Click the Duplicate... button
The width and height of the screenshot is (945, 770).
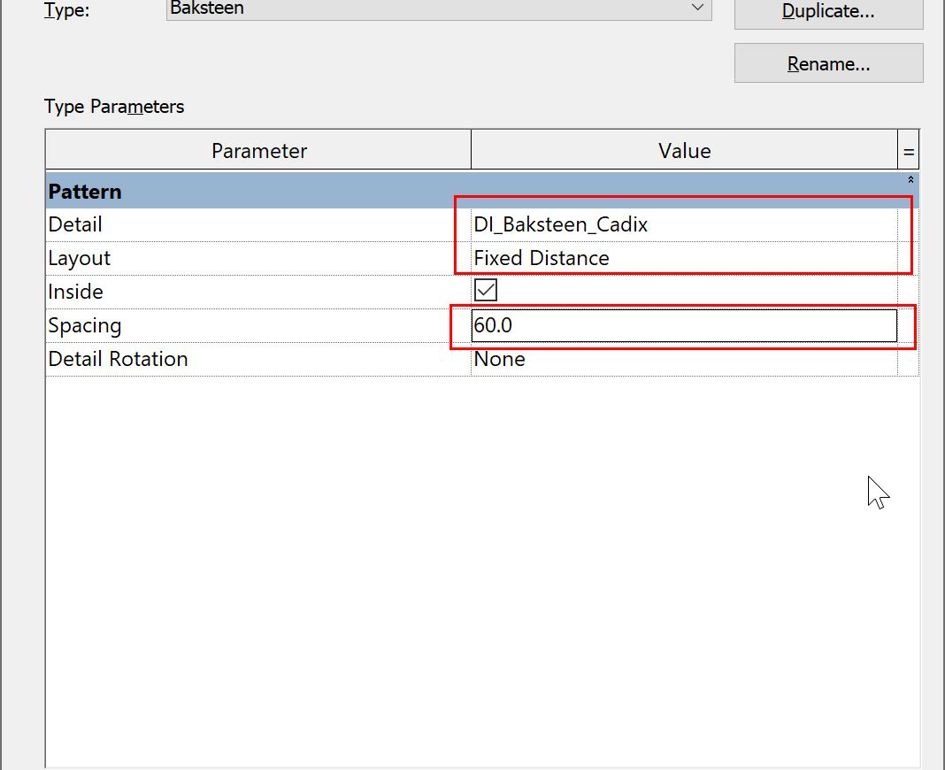point(829,11)
